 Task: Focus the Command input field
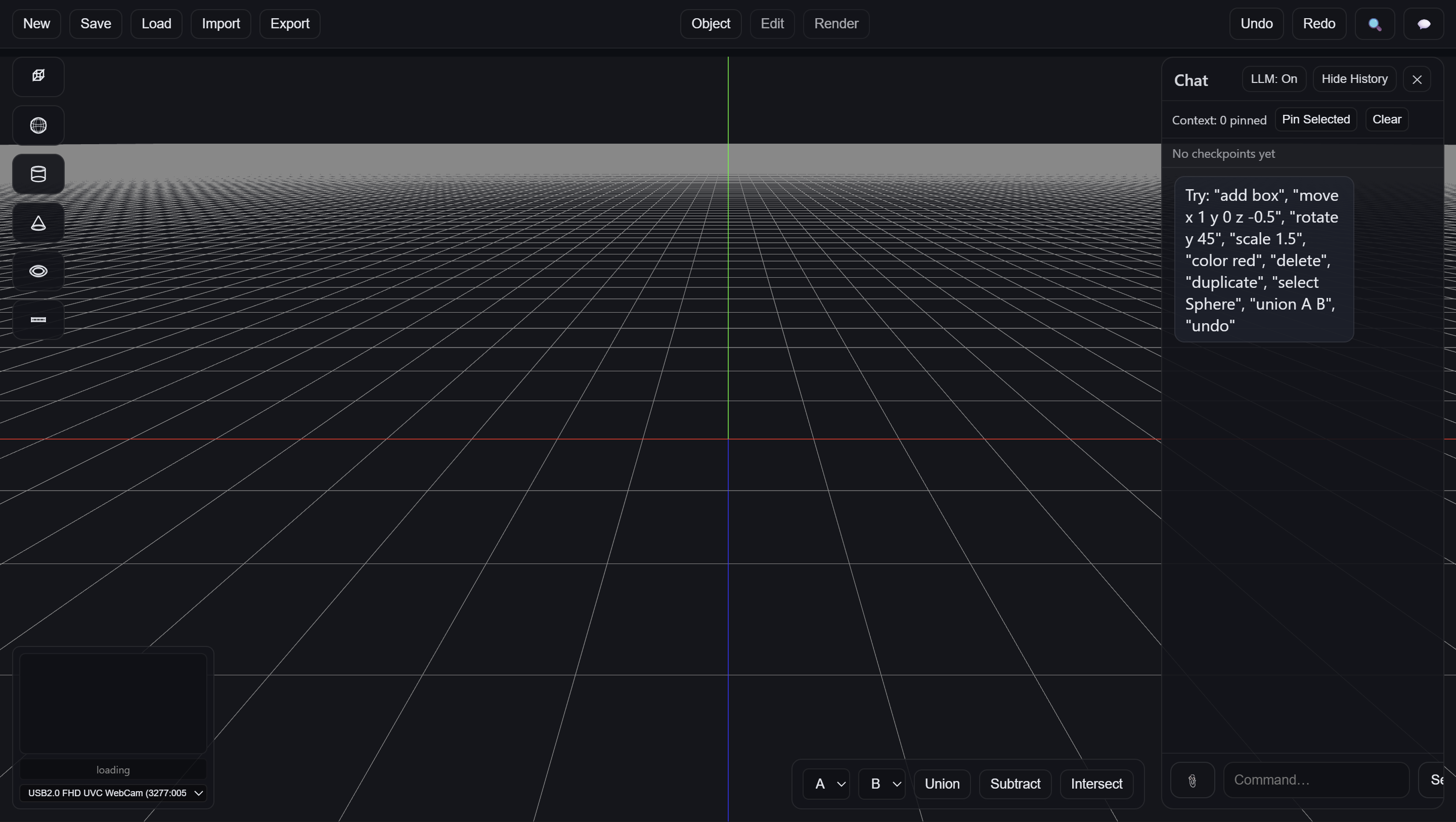1315,780
